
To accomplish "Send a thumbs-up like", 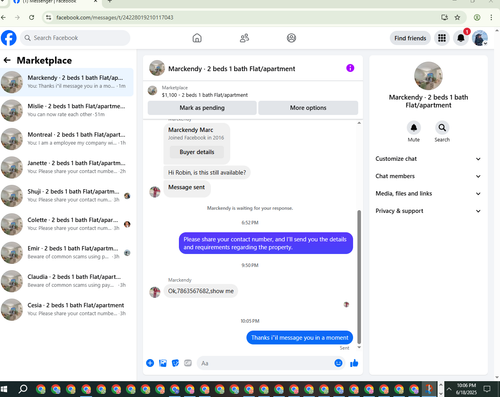I will pyautogui.click(x=354, y=363).
